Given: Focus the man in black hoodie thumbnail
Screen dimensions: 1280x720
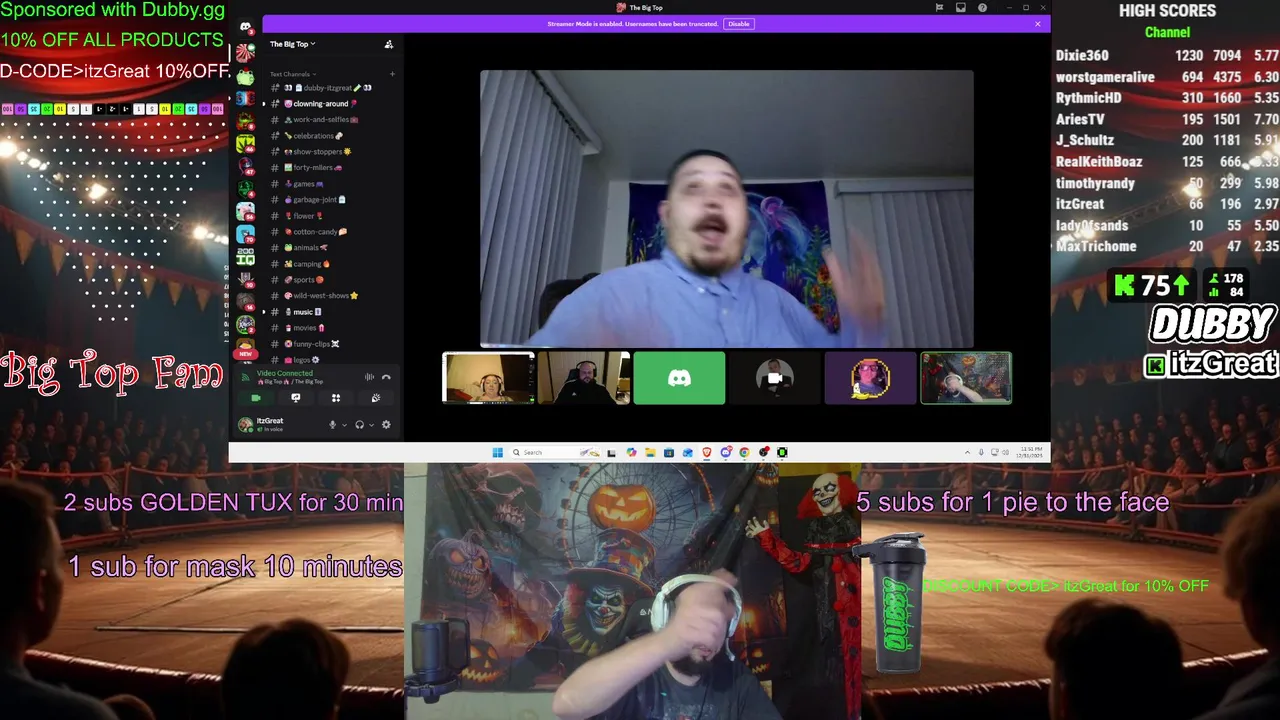Looking at the screenshot, I should [x=584, y=378].
